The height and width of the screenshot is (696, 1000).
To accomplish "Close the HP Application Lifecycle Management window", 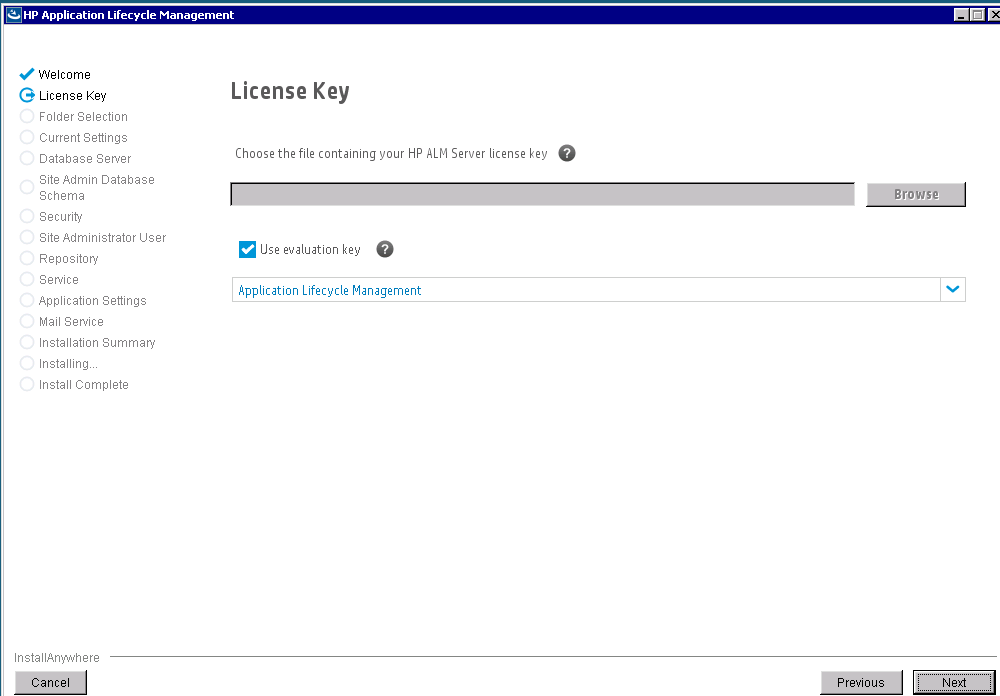I will tap(993, 15).
